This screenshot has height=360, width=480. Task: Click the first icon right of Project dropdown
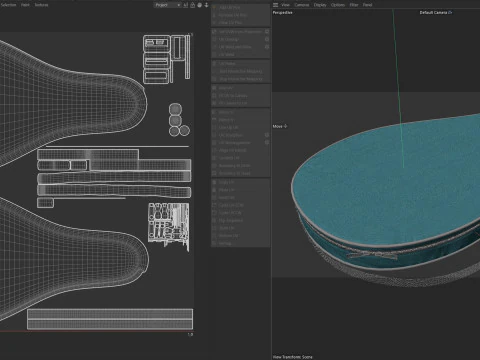click(x=186, y=5)
